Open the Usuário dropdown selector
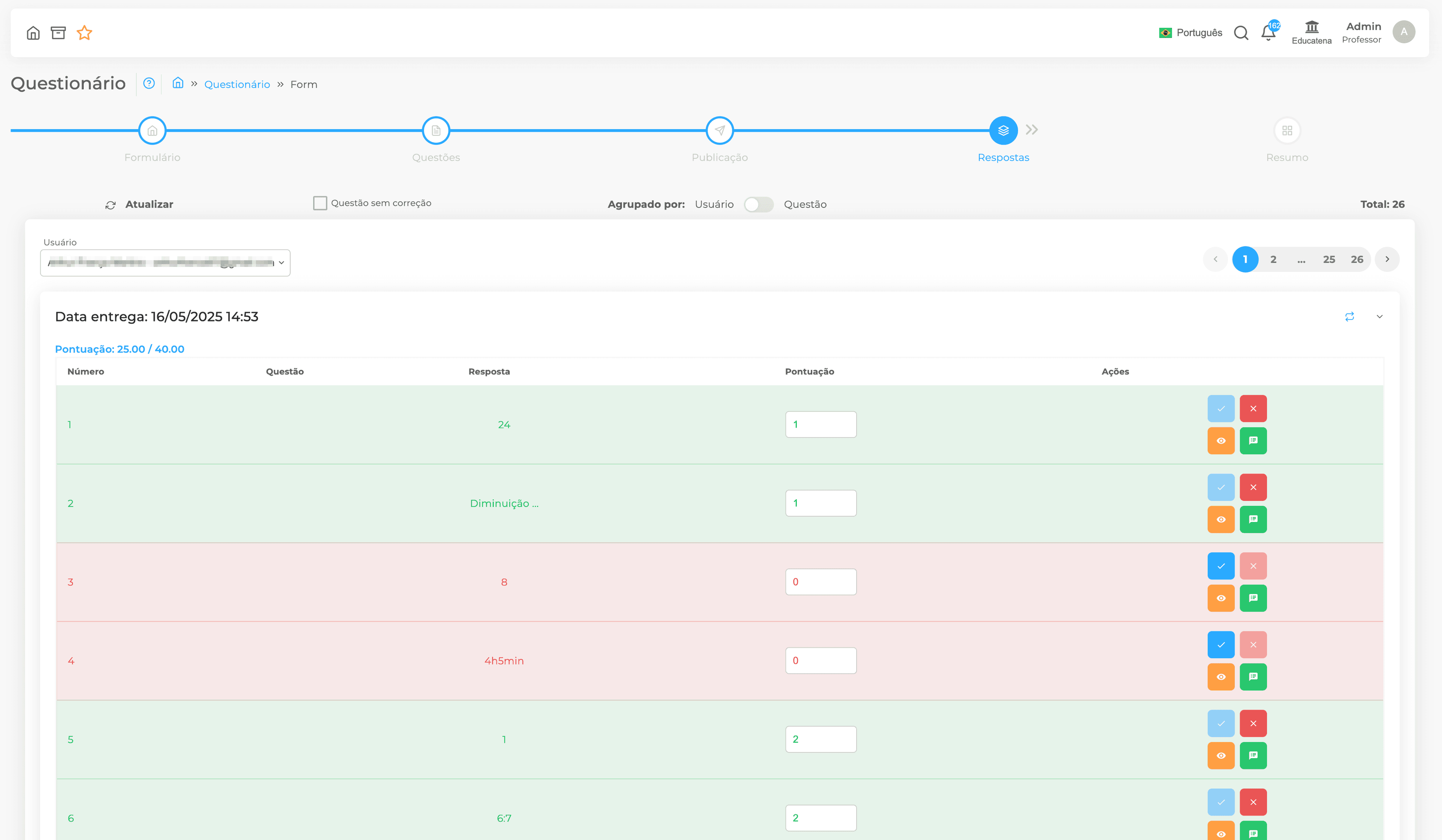 coord(165,262)
